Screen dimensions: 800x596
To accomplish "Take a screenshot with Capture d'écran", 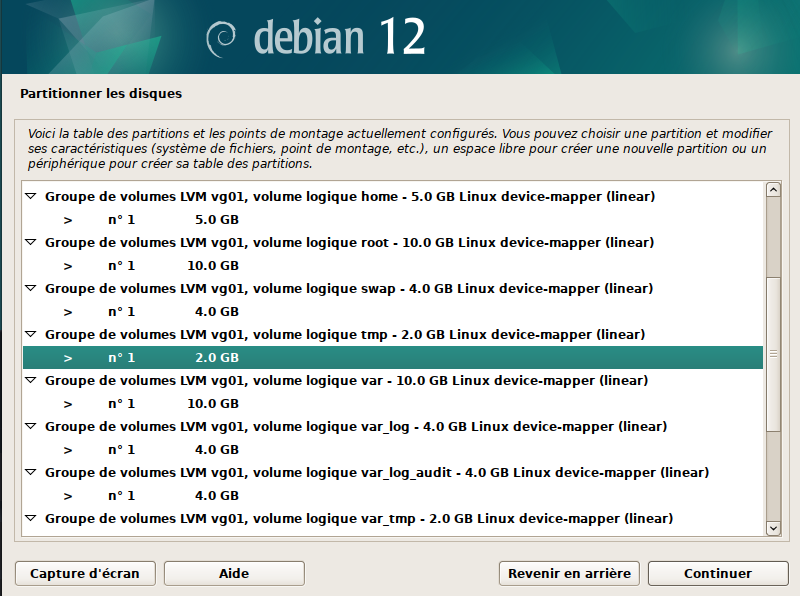I will [85, 574].
